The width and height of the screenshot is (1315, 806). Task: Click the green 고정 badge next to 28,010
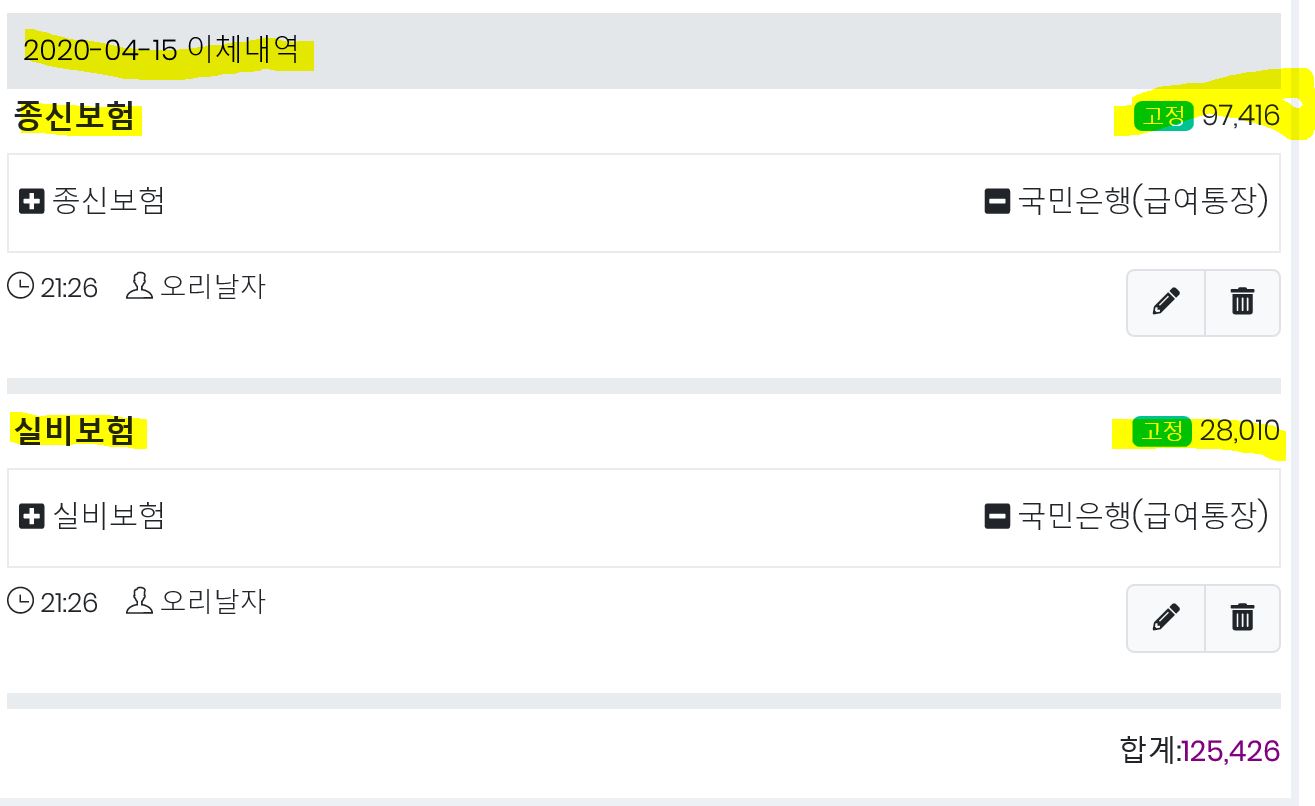pyautogui.click(x=1162, y=432)
